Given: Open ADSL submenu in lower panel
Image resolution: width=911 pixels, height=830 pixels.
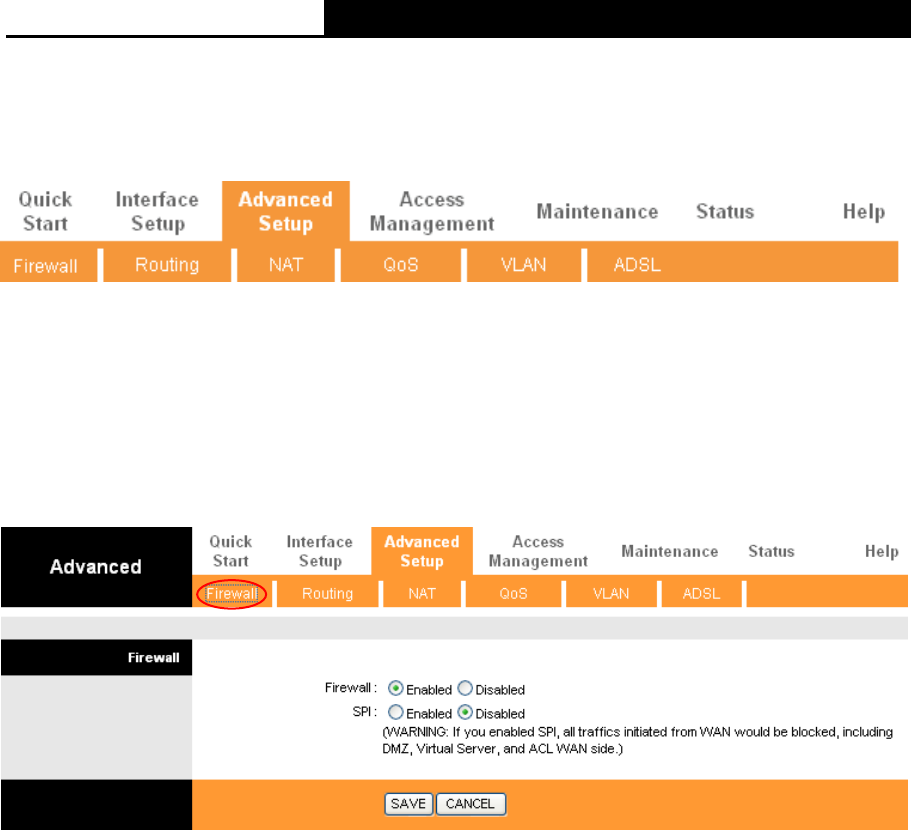Looking at the screenshot, I should pyautogui.click(x=701, y=594).
